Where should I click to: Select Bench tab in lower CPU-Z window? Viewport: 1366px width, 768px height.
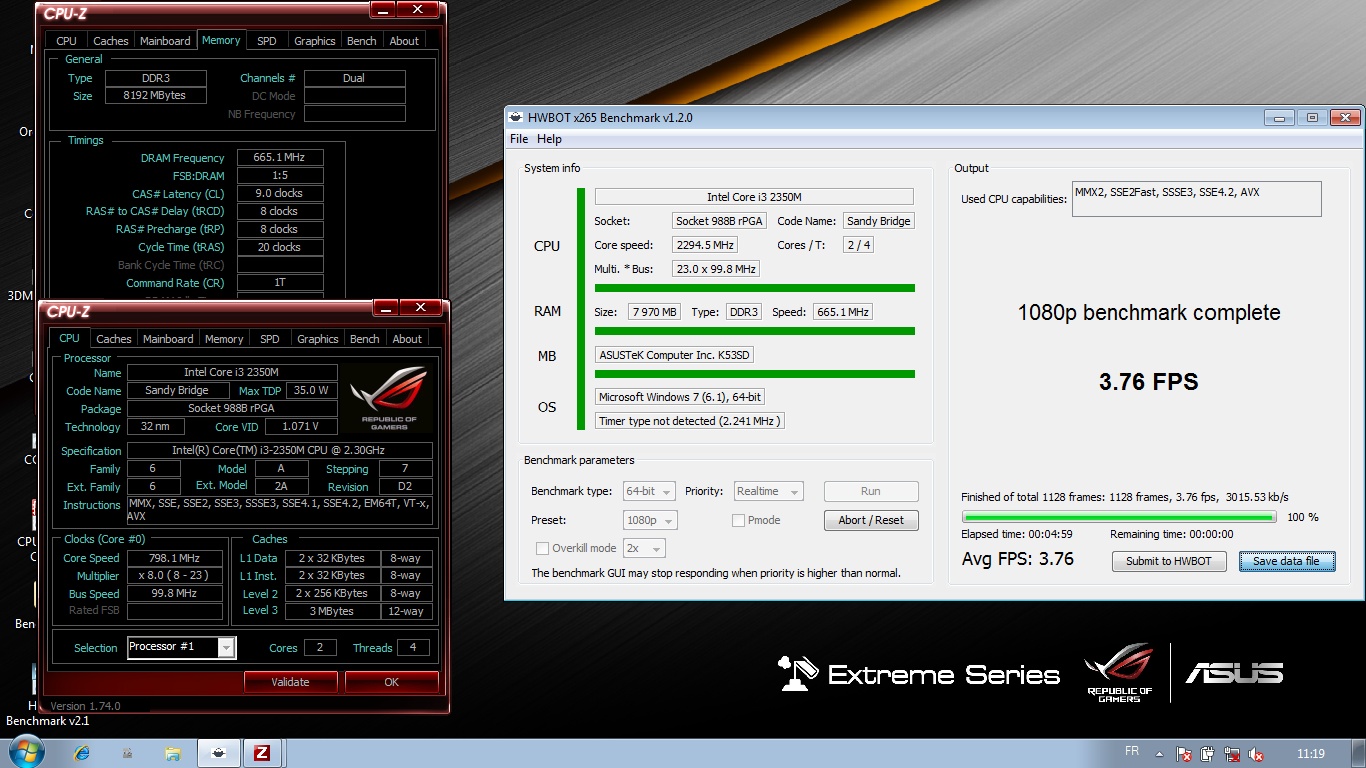365,339
